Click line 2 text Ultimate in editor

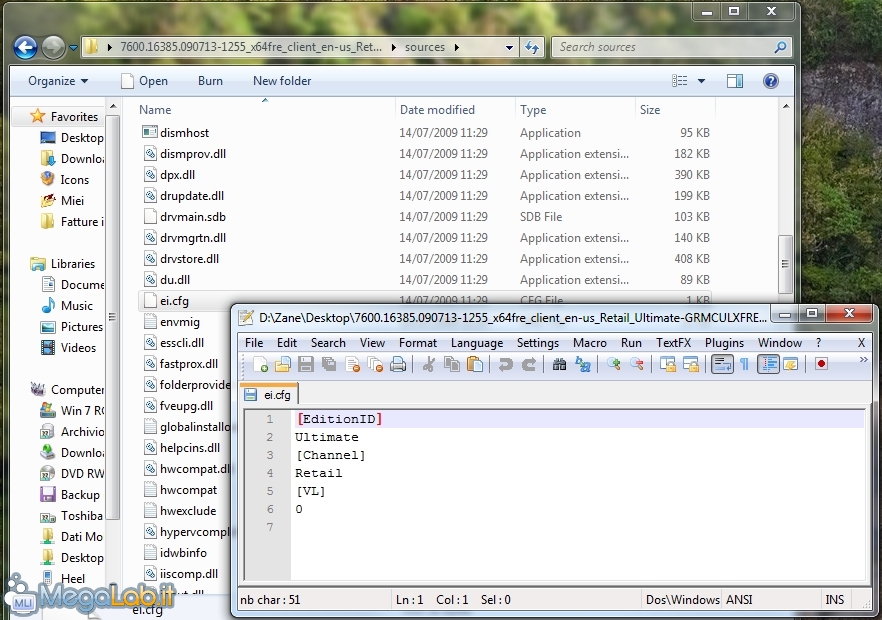tap(326, 437)
